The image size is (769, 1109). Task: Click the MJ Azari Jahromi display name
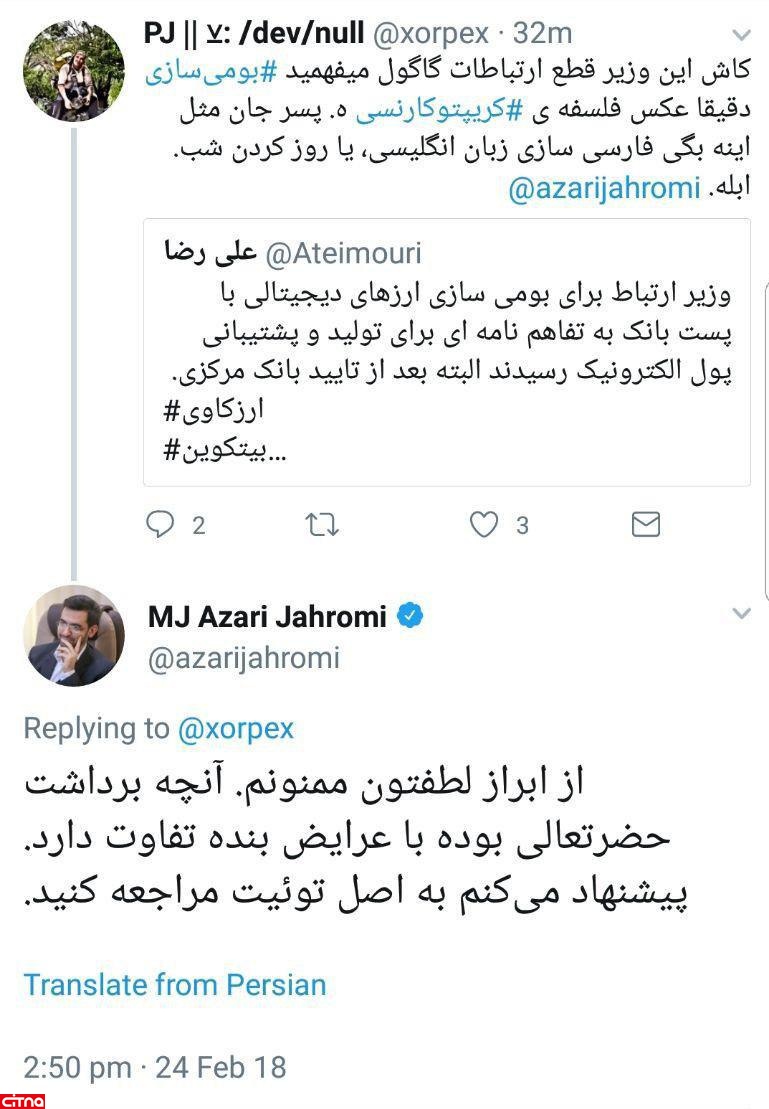point(267,617)
